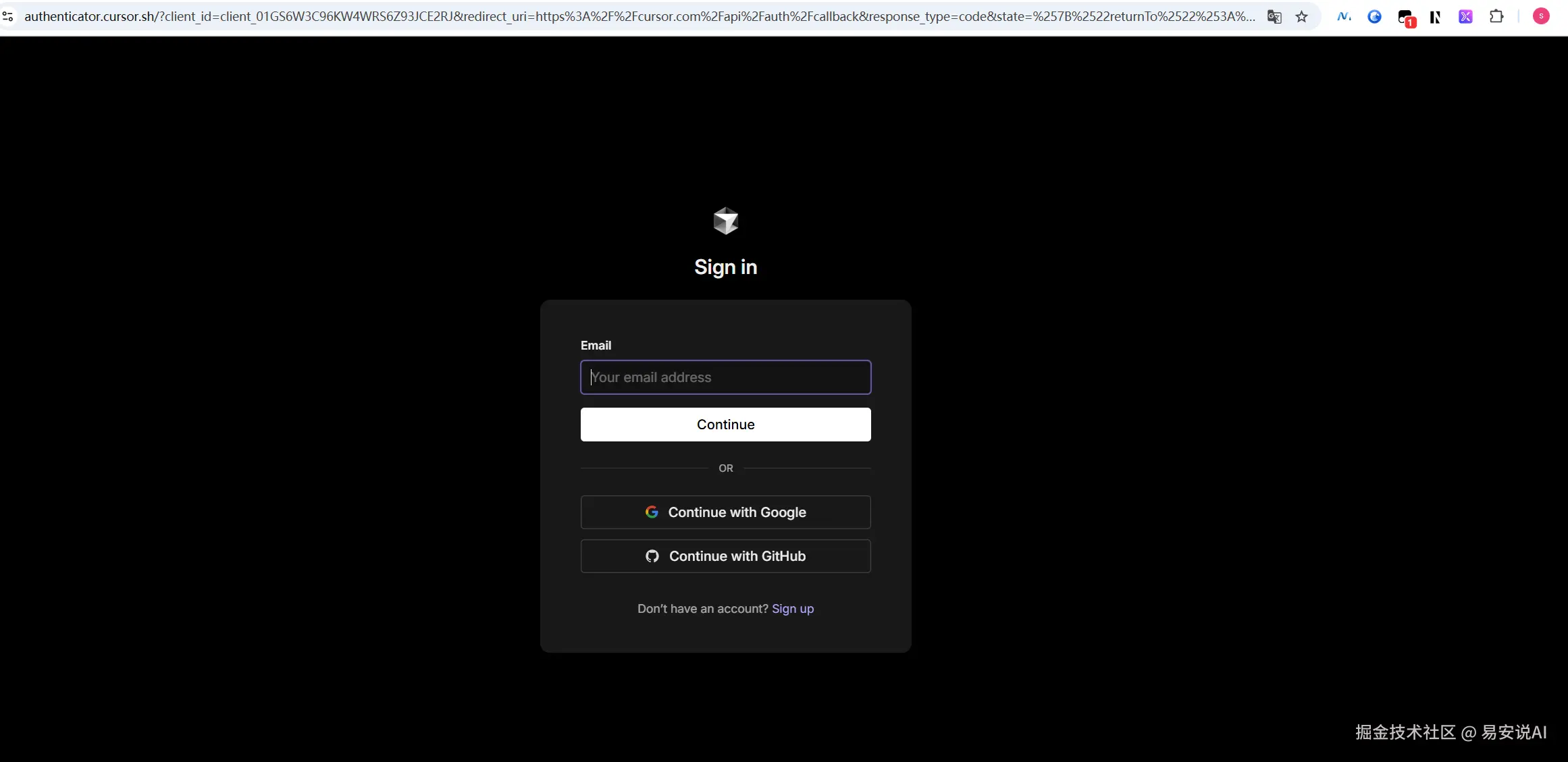This screenshot has height=762, width=1568.
Task: Click the black N extension icon
Action: coord(1436,17)
